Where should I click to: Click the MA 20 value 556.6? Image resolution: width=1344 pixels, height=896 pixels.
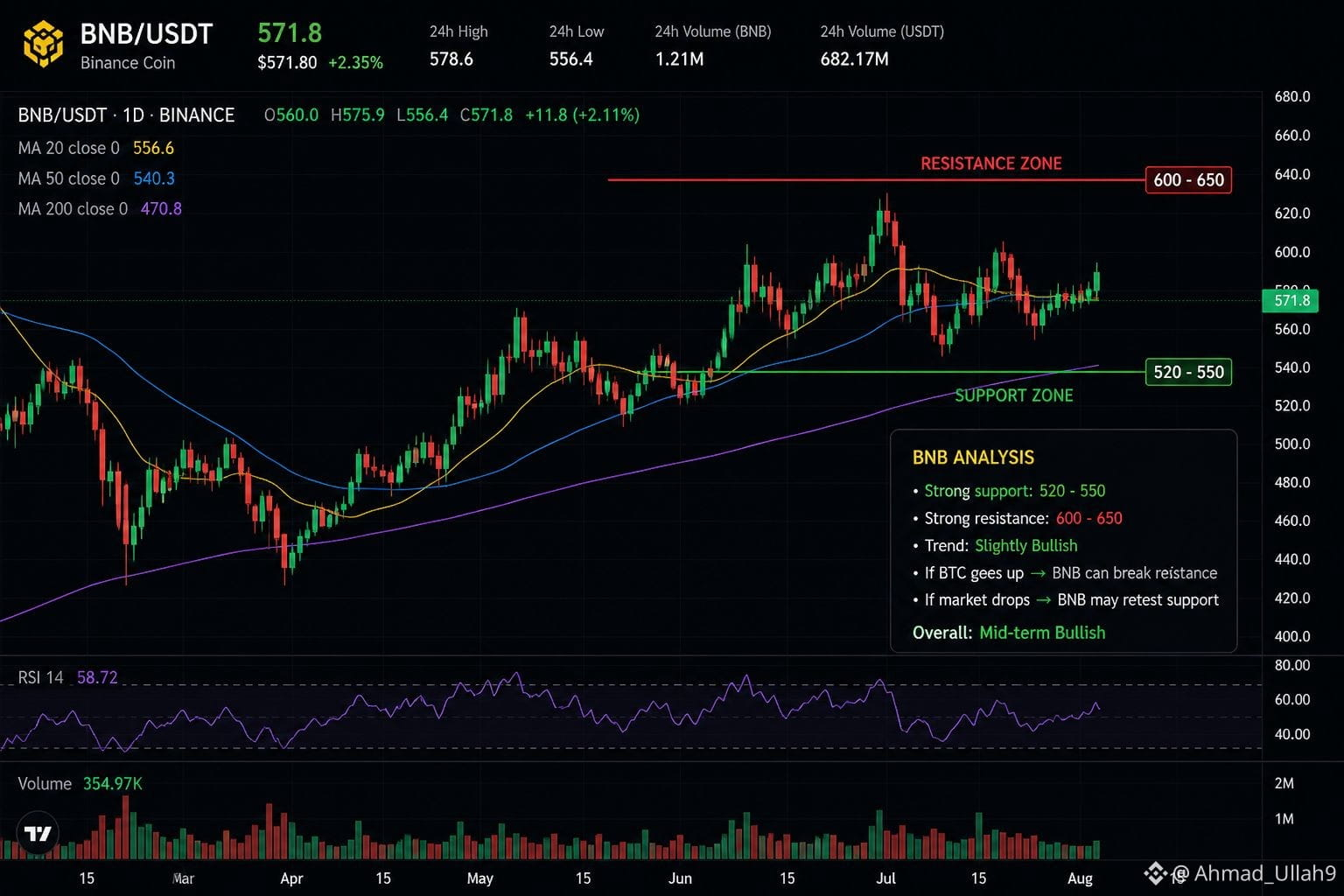tap(154, 149)
